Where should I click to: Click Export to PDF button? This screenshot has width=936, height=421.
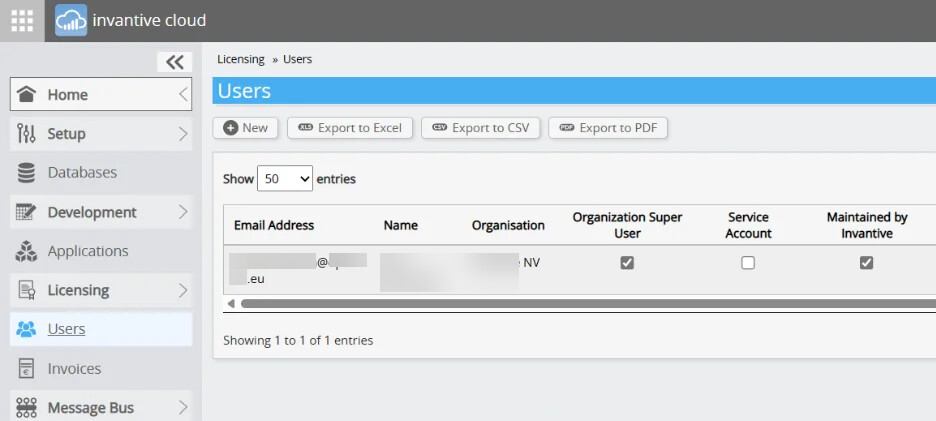point(608,128)
